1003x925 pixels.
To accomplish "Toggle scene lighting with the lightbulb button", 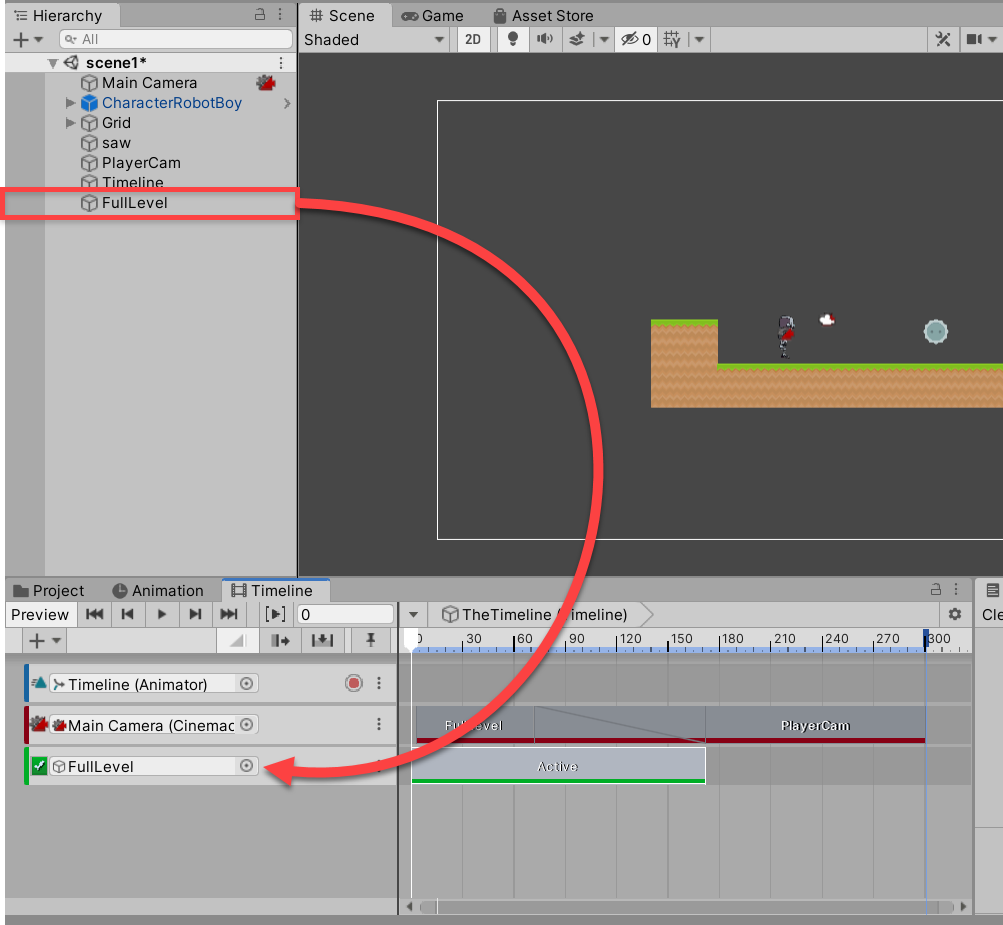I will tap(512, 40).
